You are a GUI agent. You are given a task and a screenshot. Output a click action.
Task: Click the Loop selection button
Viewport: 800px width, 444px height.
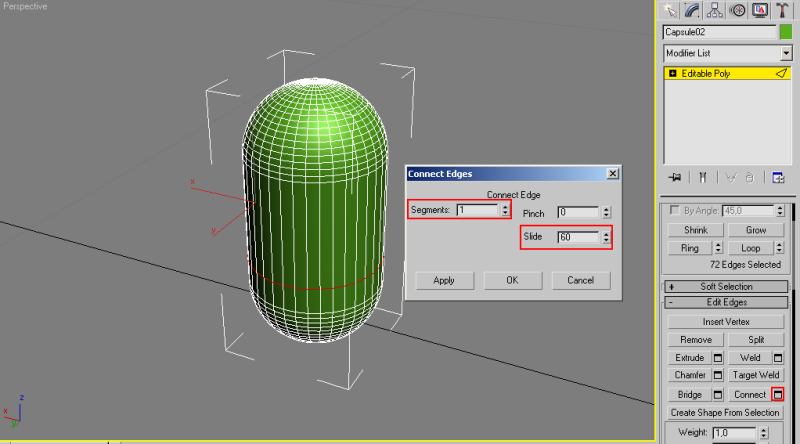[751, 248]
